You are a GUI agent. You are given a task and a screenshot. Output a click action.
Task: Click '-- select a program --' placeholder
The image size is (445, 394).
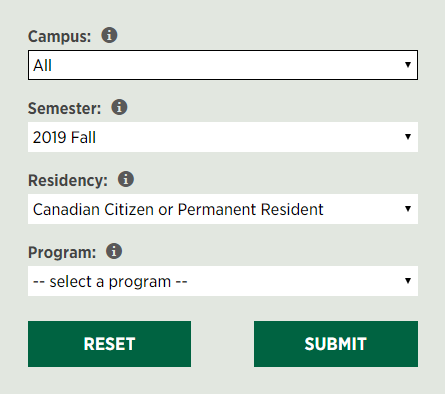coord(110,282)
